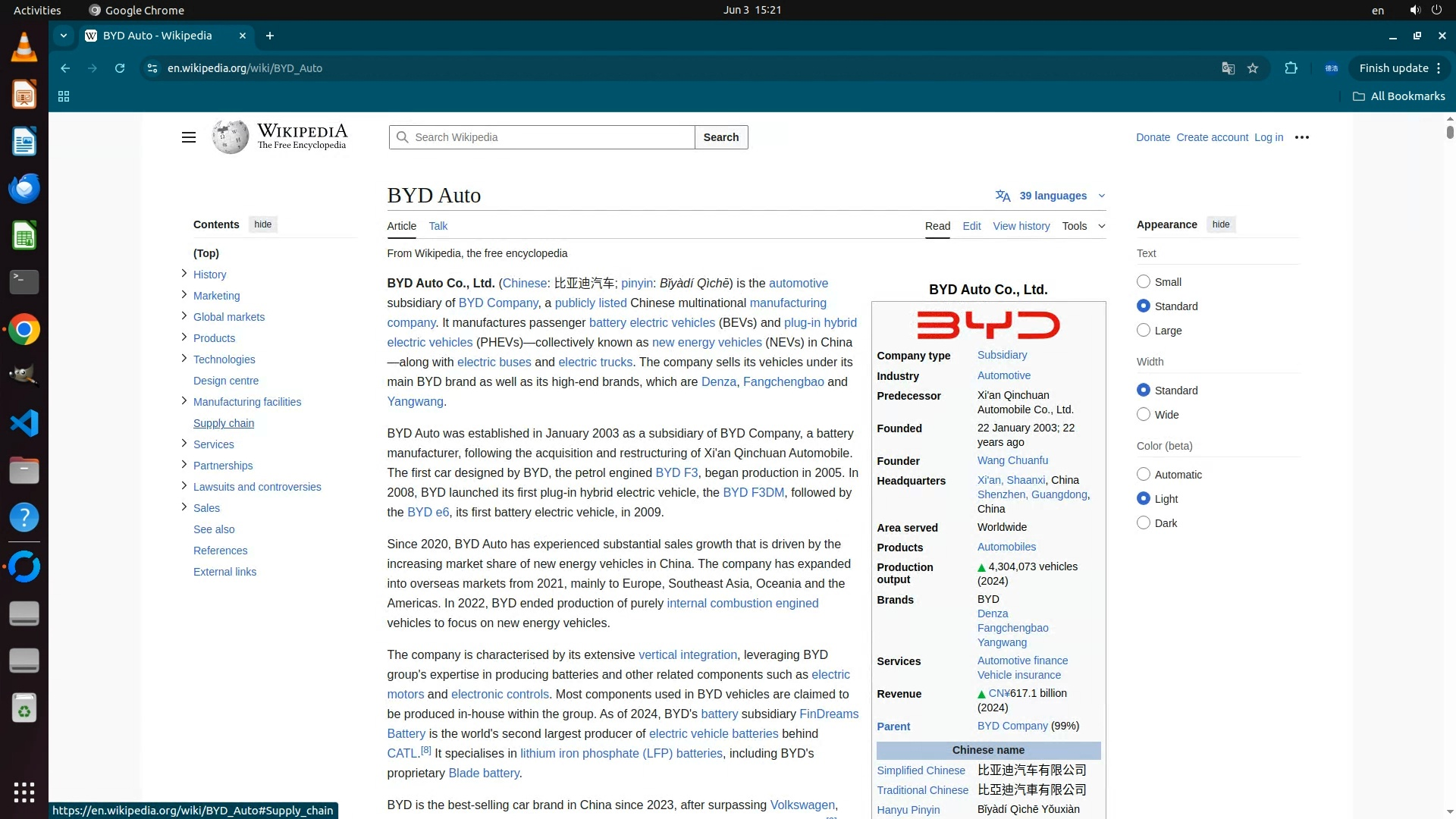The height and width of the screenshot is (819, 1456).
Task: Expand the History contents section
Action: (x=184, y=274)
